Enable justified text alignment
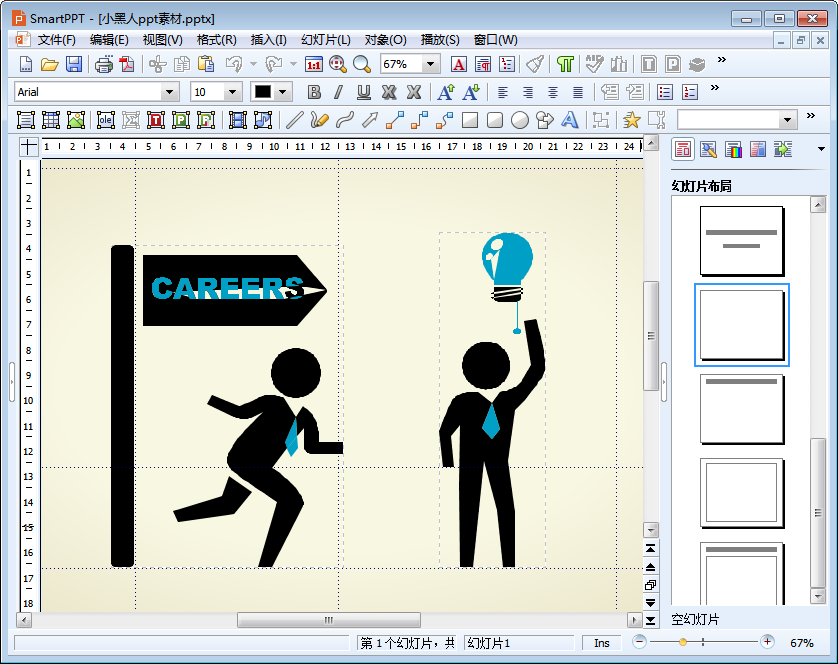The image size is (838, 664). [578, 92]
